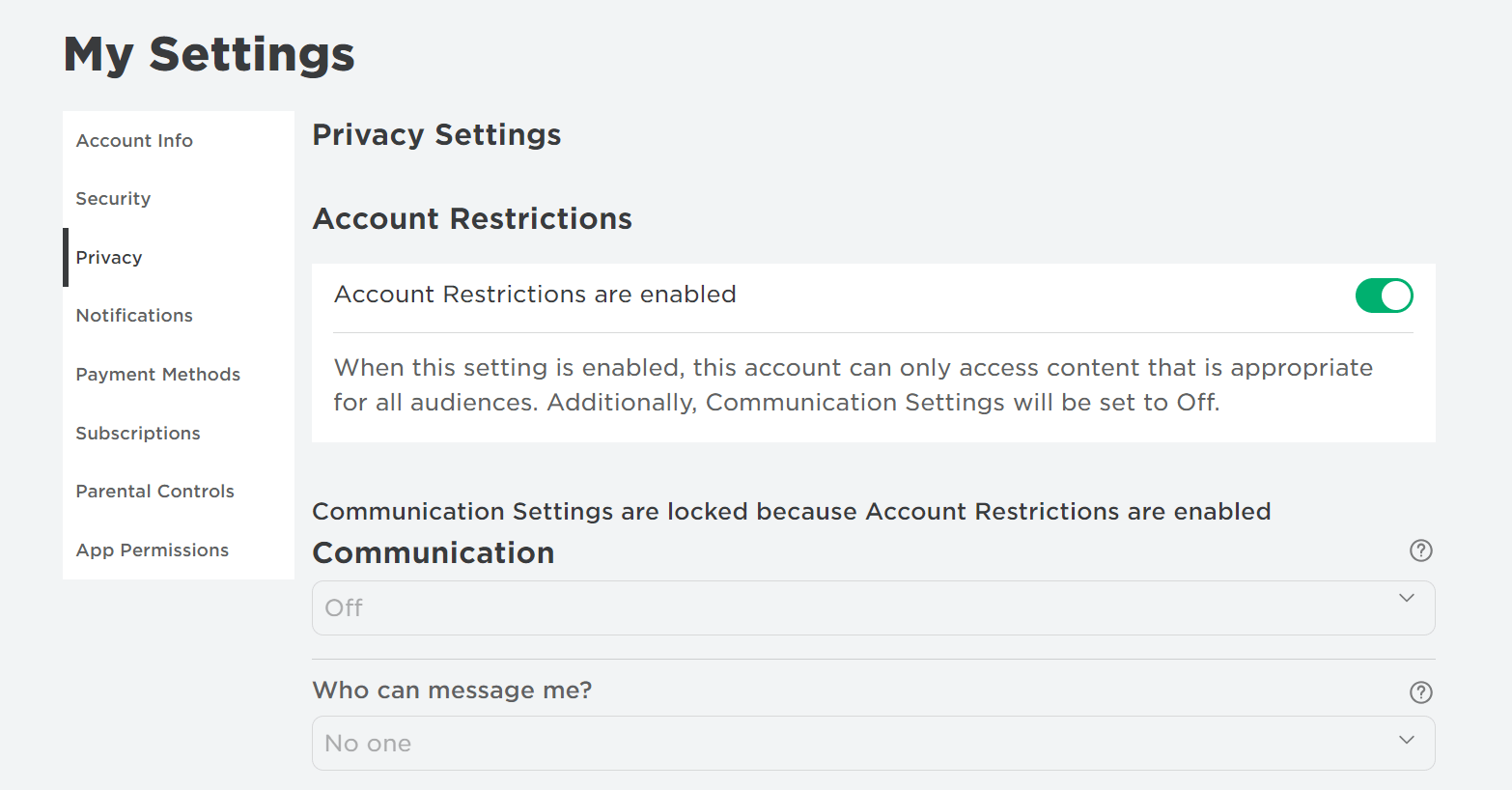This screenshot has height=790, width=1512.
Task: Click the Privacy Settings heading
Action: point(436,135)
